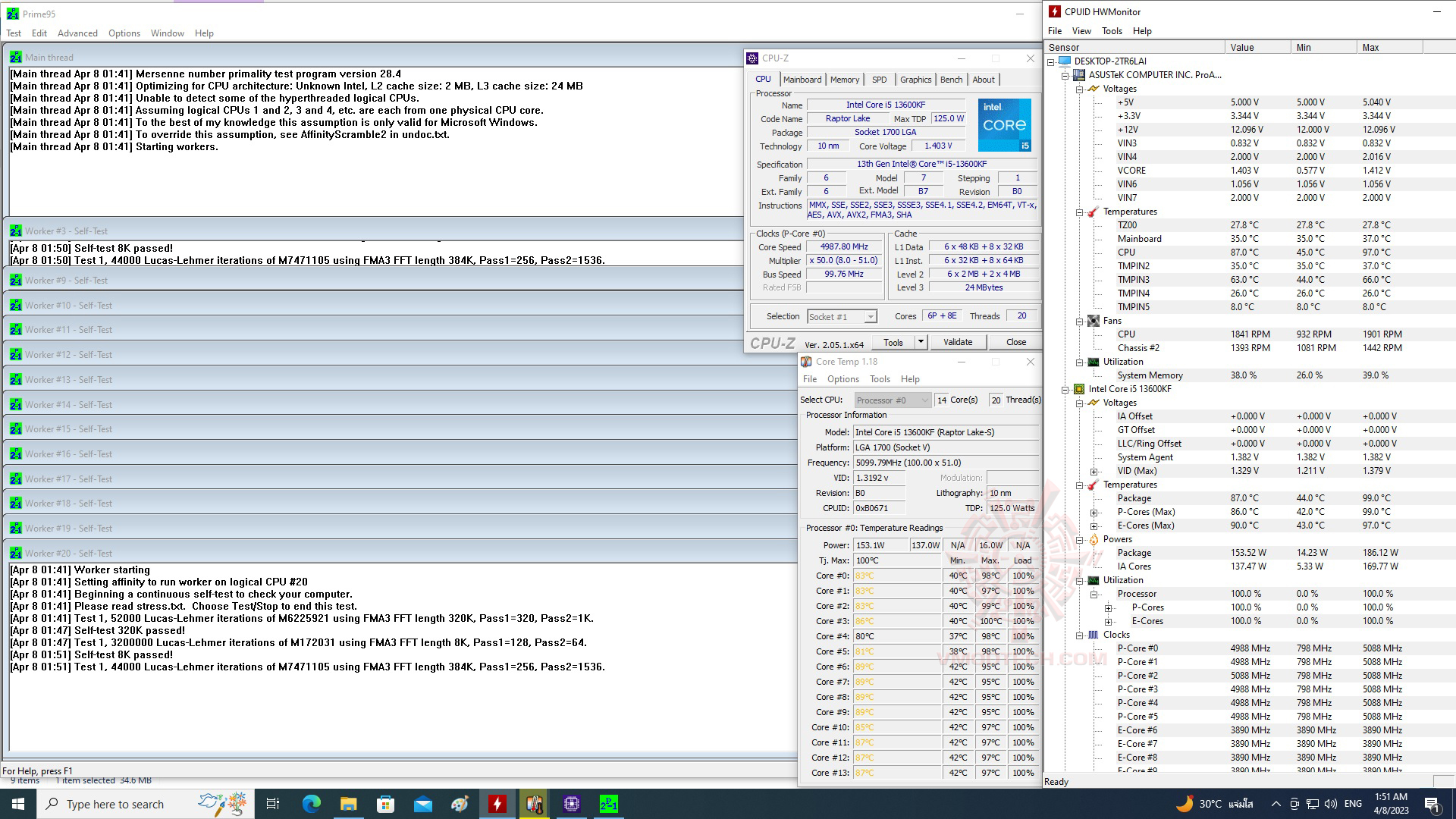1456x819 pixels.
Task: Open the notification center icon
Action: coord(1432,804)
